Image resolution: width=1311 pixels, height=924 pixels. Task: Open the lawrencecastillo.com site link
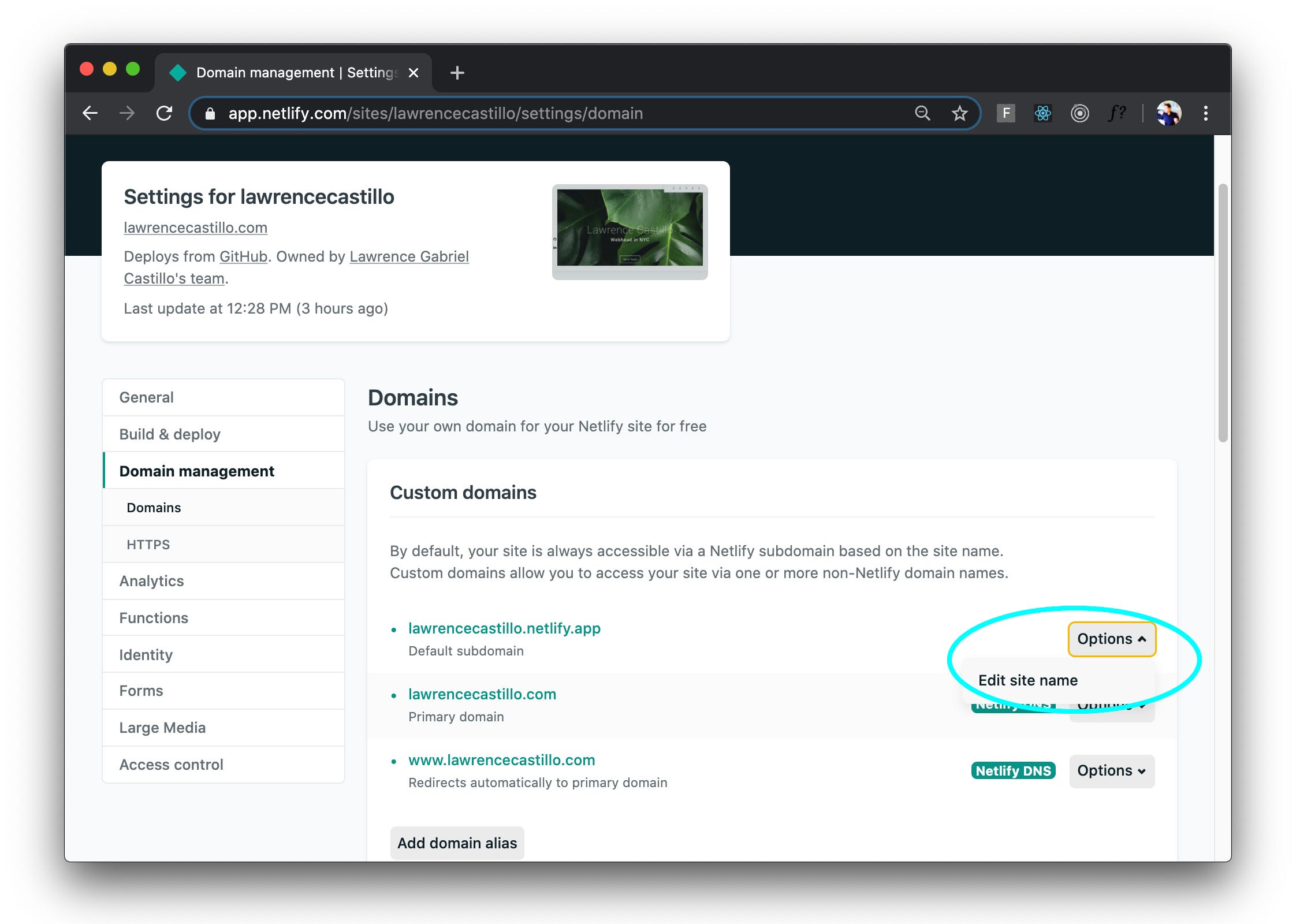click(x=195, y=228)
